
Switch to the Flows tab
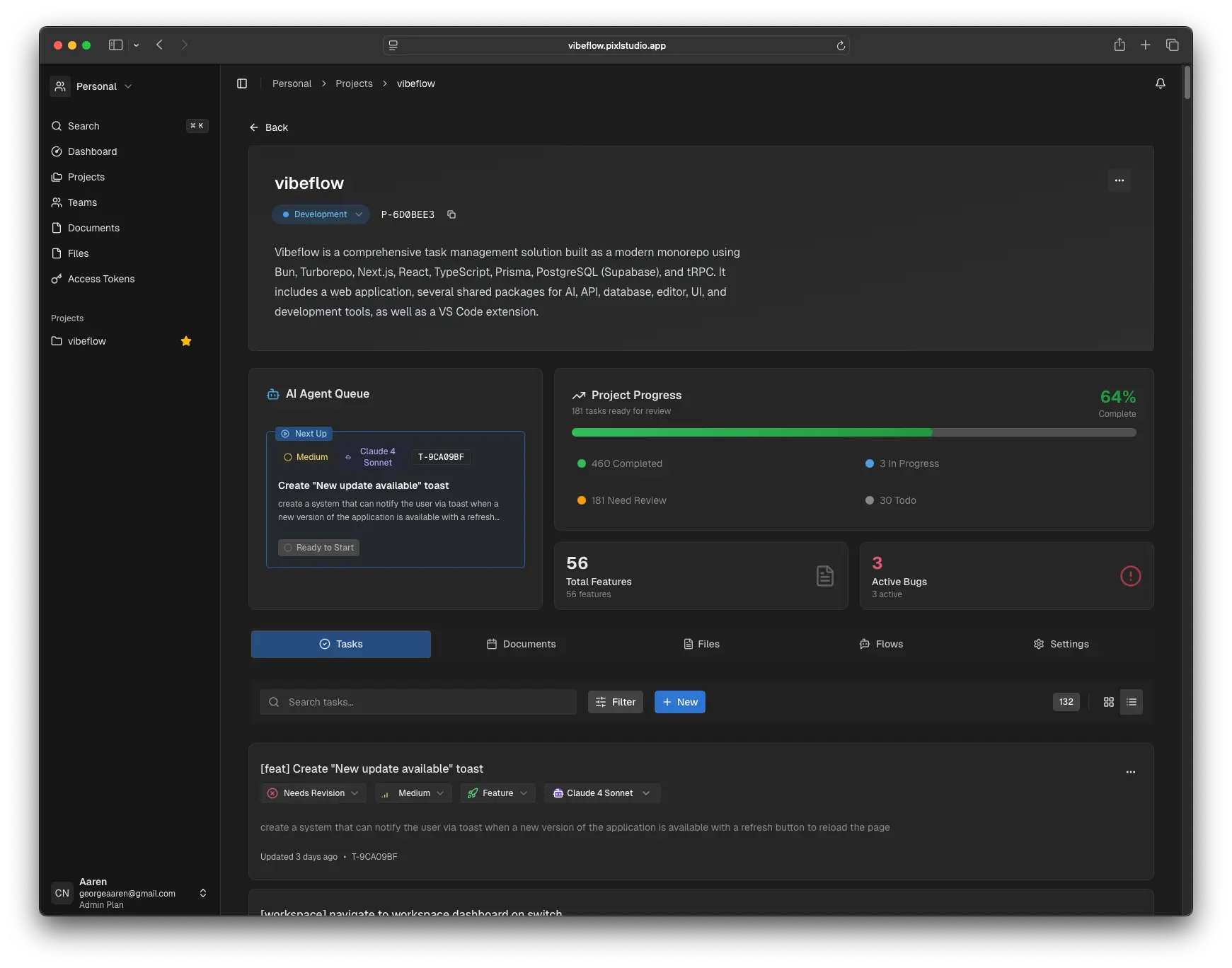pyautogui.click(x=882, y=644)
